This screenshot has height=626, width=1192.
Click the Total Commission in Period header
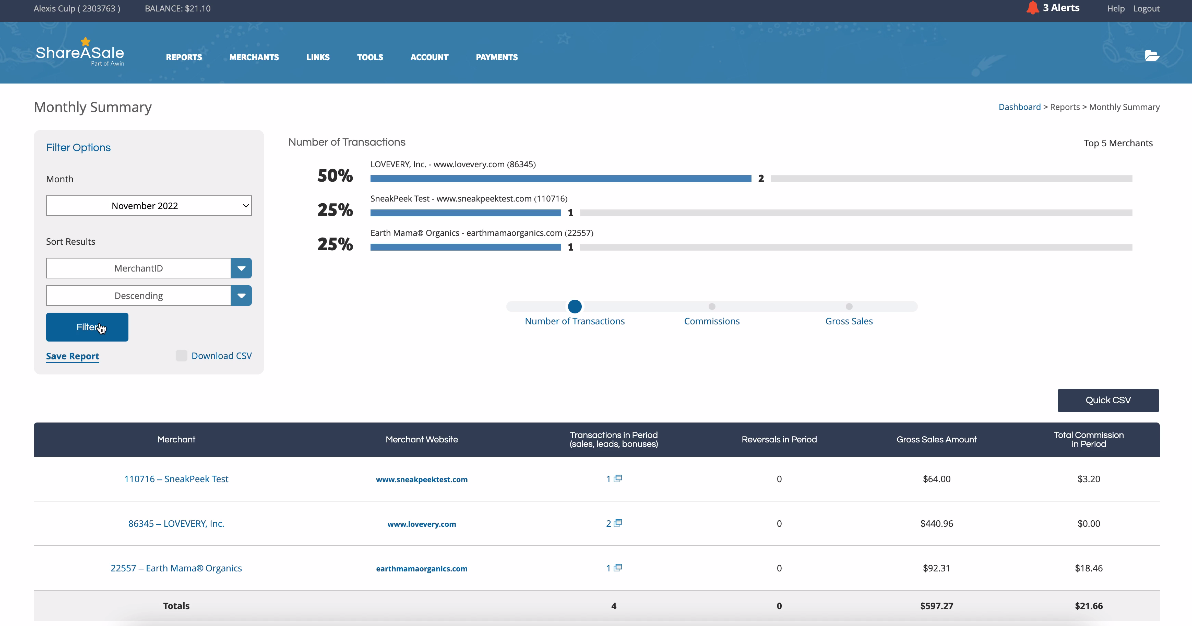pos(1089,440)
